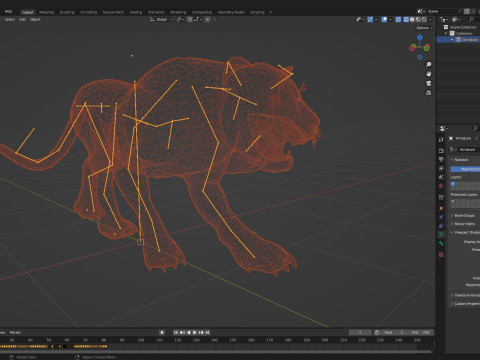
Task: Open the green Bone properties tab
Action: coord(441,244)
